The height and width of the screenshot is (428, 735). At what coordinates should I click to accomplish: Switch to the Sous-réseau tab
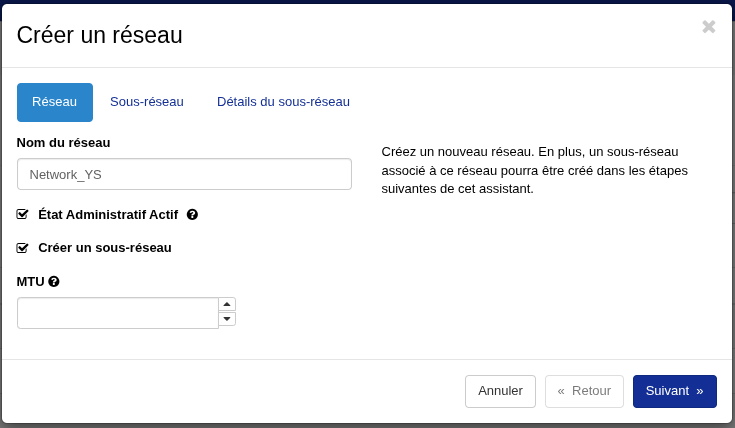[147, 102]
